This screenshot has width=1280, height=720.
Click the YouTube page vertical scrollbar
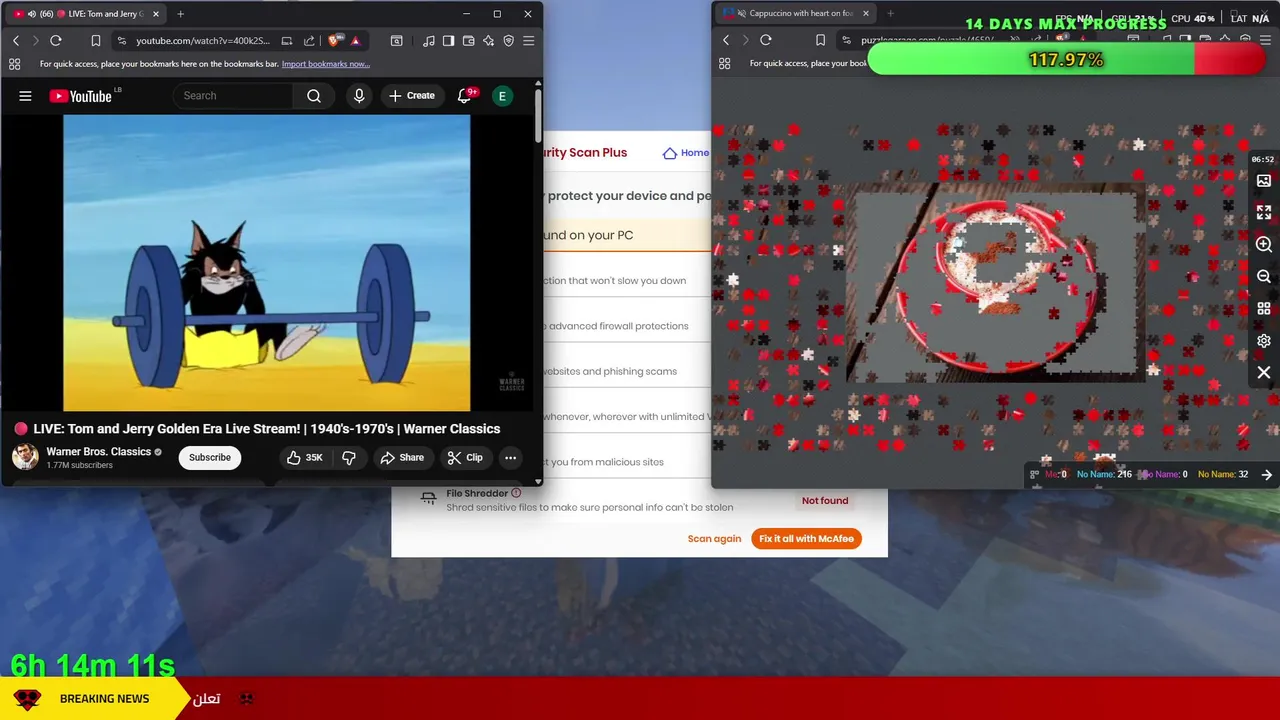pyautogui.click(x=539, y=115)
